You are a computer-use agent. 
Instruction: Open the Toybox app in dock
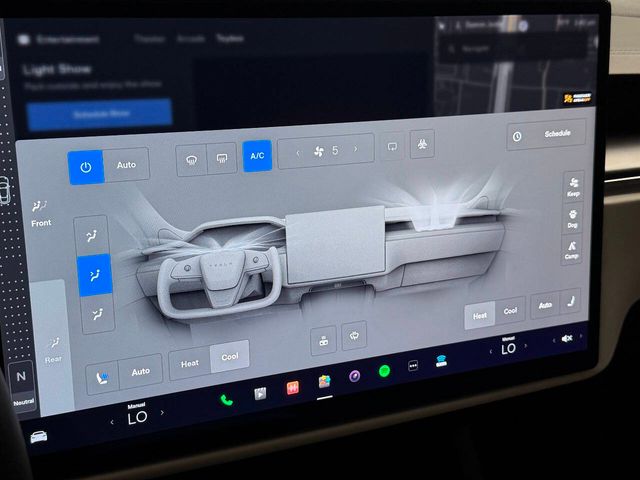(324, 382)
